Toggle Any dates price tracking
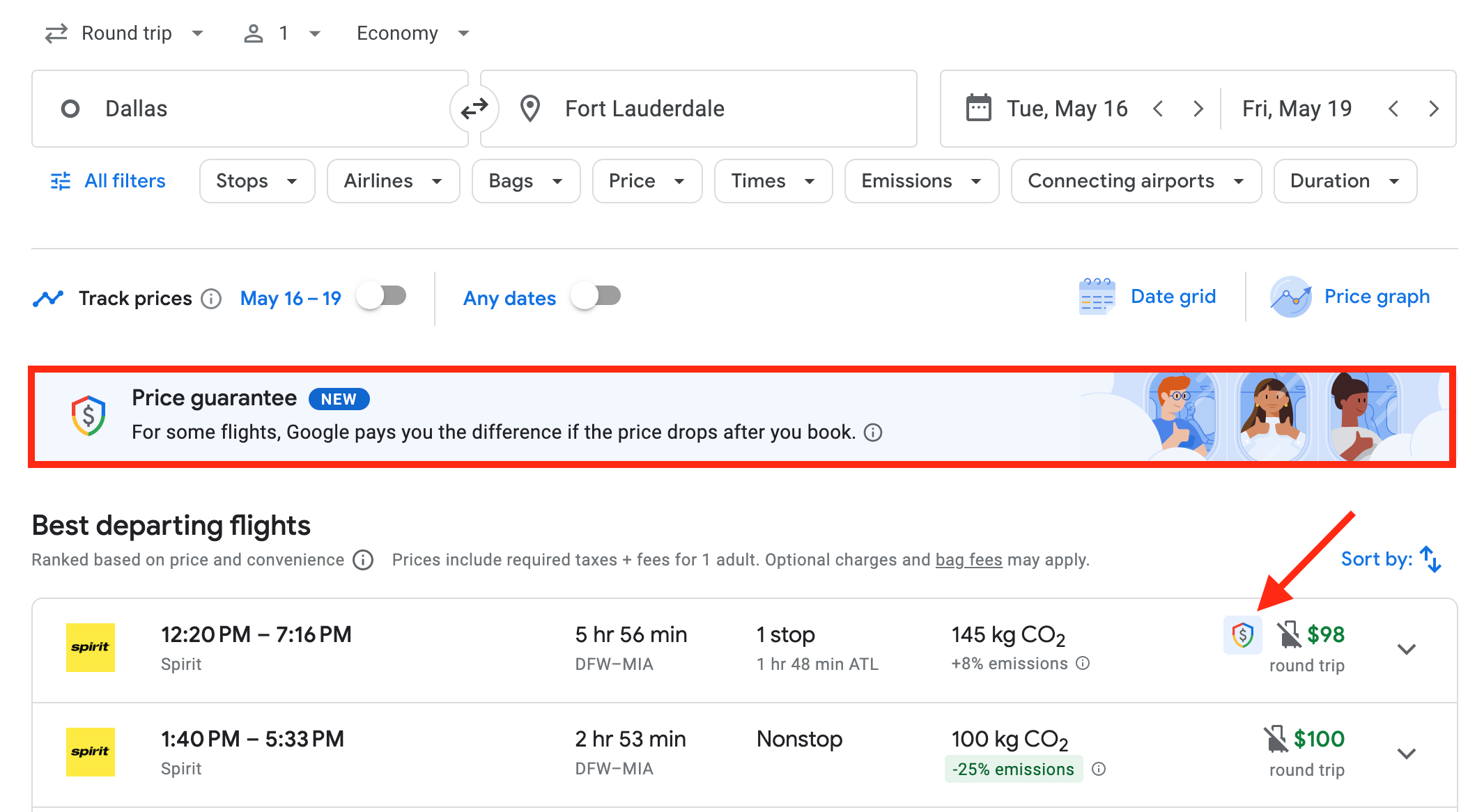 (x=596, y=297)
